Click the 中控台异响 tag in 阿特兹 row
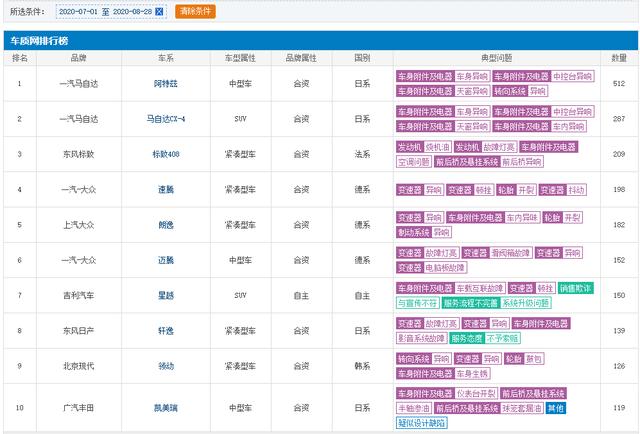This screenshot has height=434, width=640. [x=573, y=76]
